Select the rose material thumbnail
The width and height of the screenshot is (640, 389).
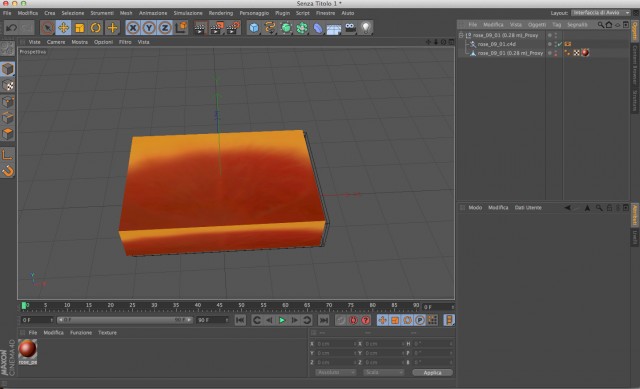(28, 351)
